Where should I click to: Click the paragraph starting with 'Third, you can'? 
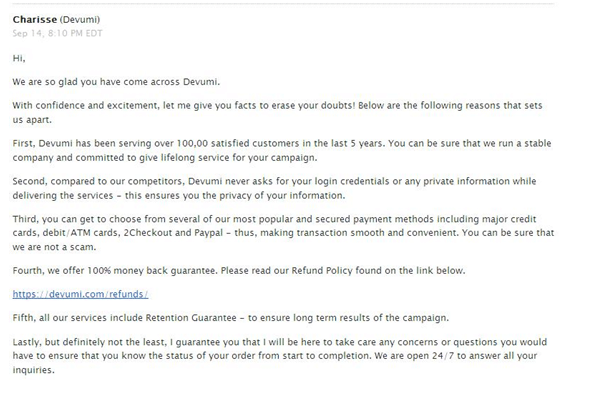coord(283,233)
